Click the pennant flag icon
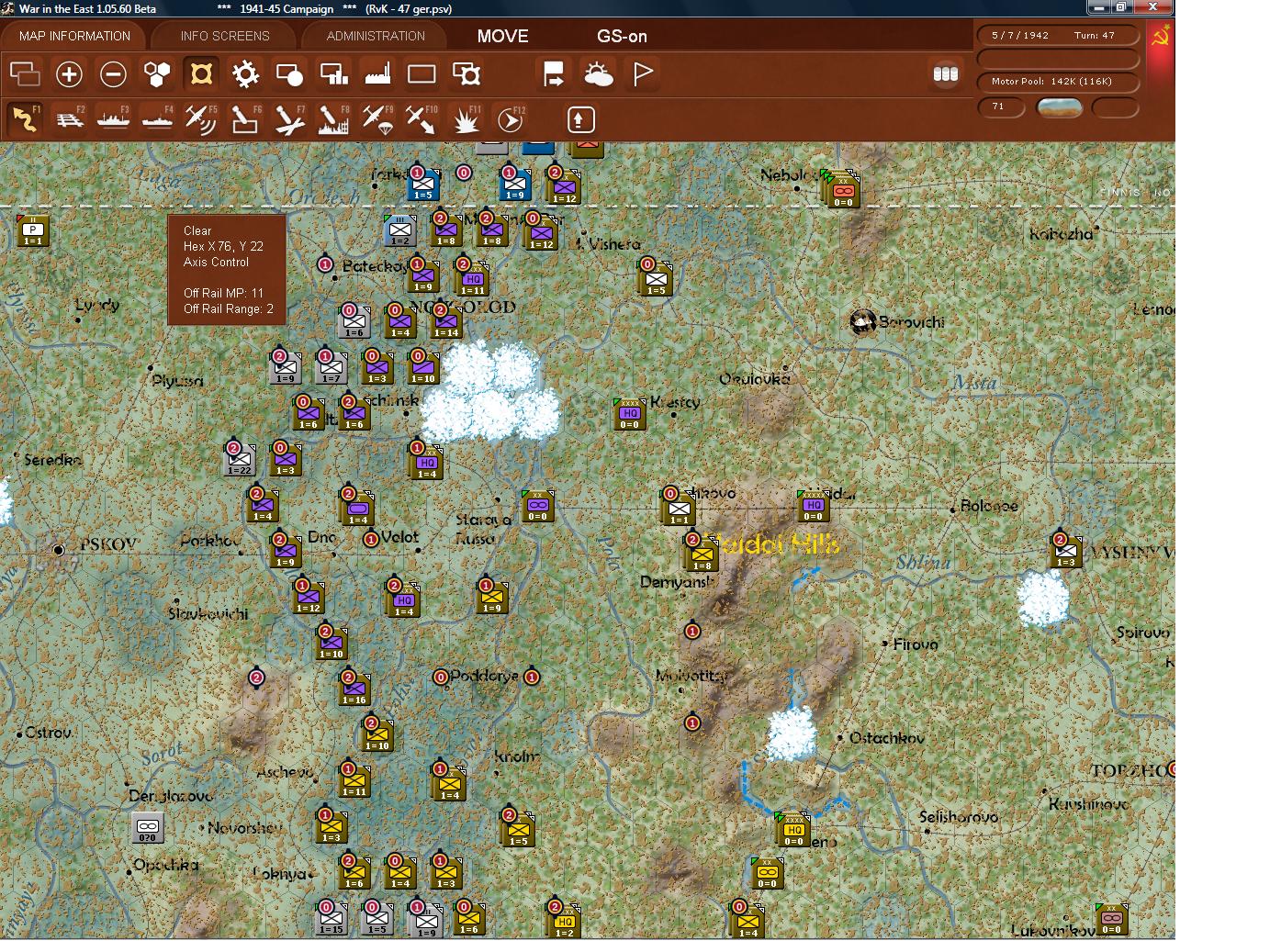Screen dimensions: 1270x952 643,74
